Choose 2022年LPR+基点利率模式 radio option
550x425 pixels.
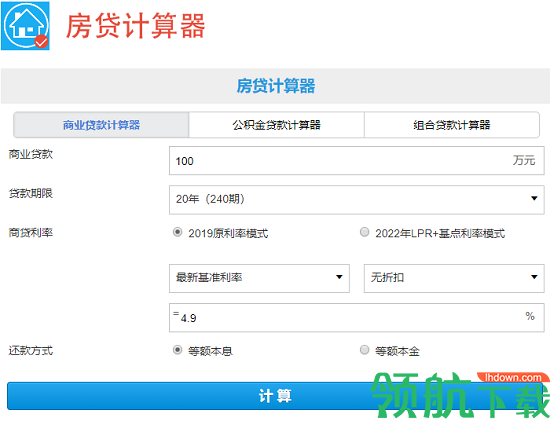tap(364, 232)
